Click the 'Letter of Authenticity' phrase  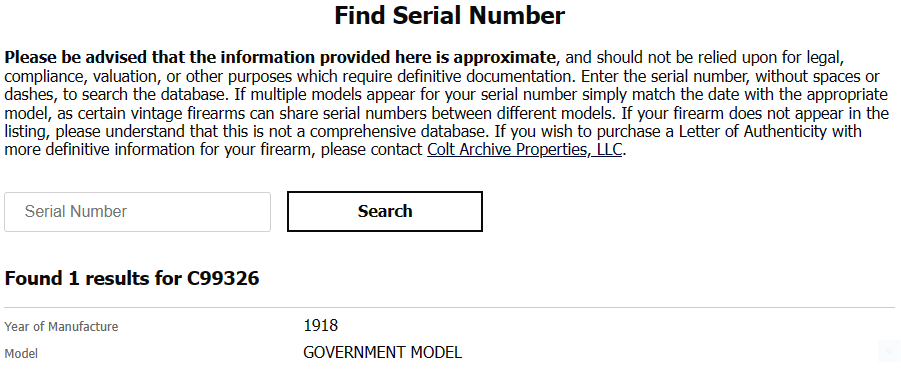coord(759,131)
